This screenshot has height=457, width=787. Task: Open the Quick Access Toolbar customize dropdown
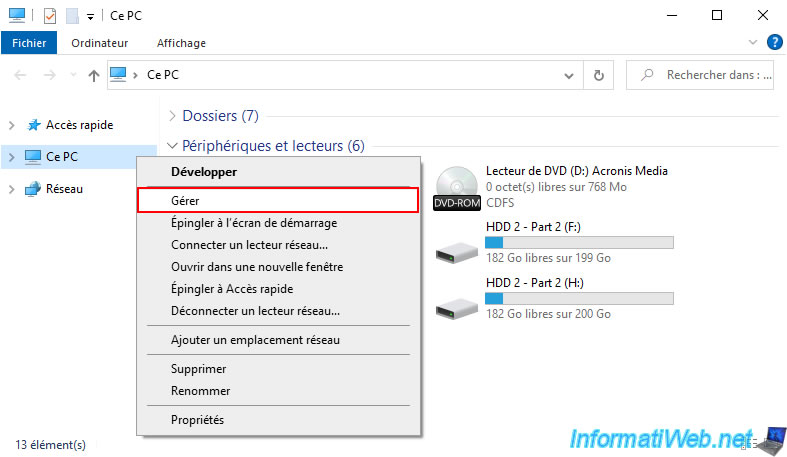[90, 16]
